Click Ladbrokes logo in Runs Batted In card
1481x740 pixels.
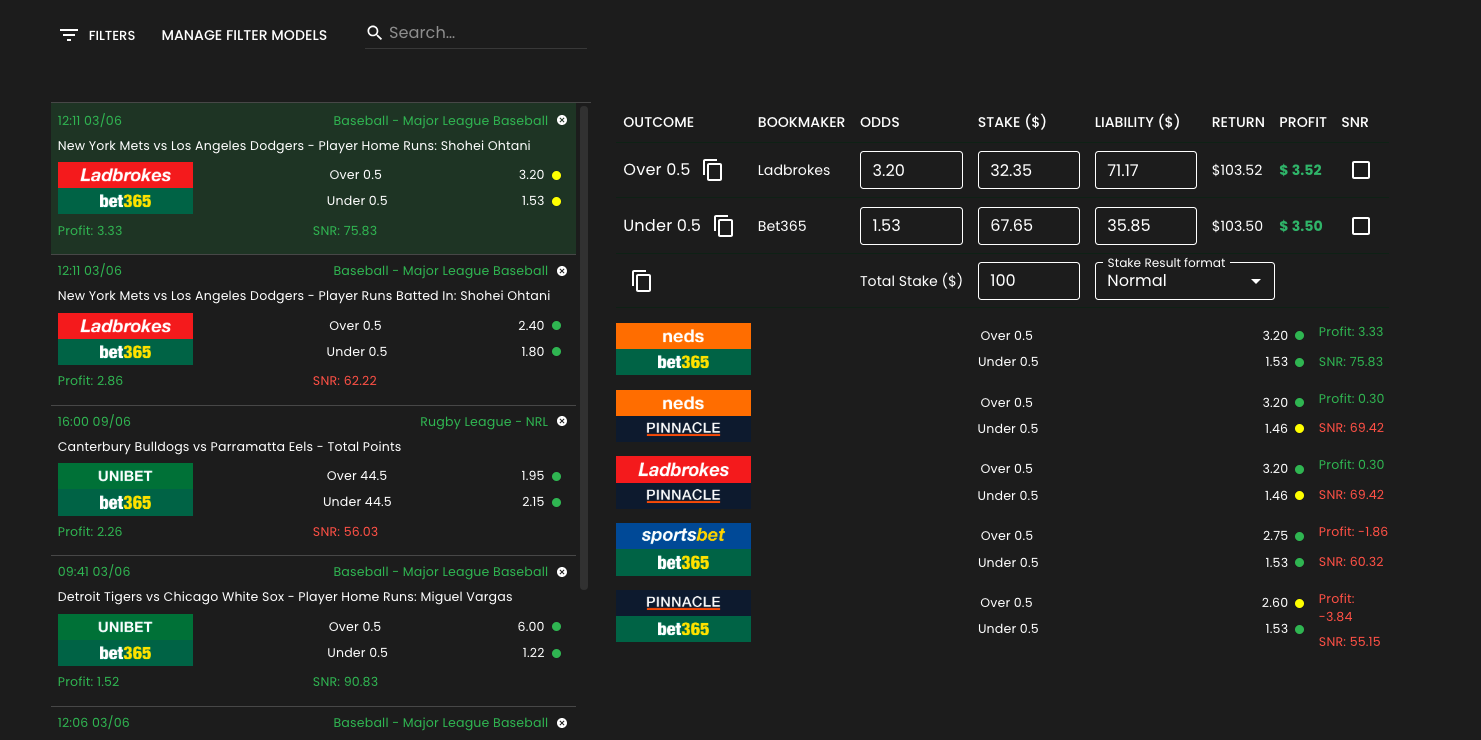(125, 326)
